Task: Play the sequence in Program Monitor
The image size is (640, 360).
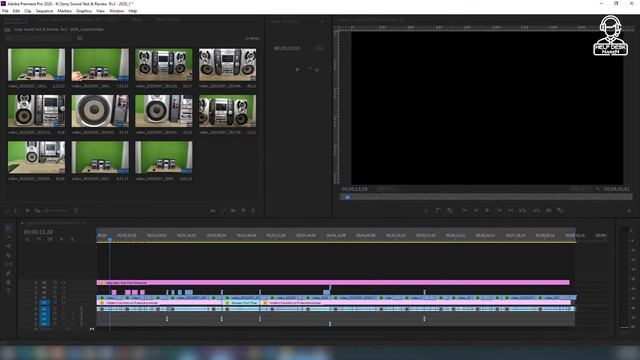Action: 487,211
